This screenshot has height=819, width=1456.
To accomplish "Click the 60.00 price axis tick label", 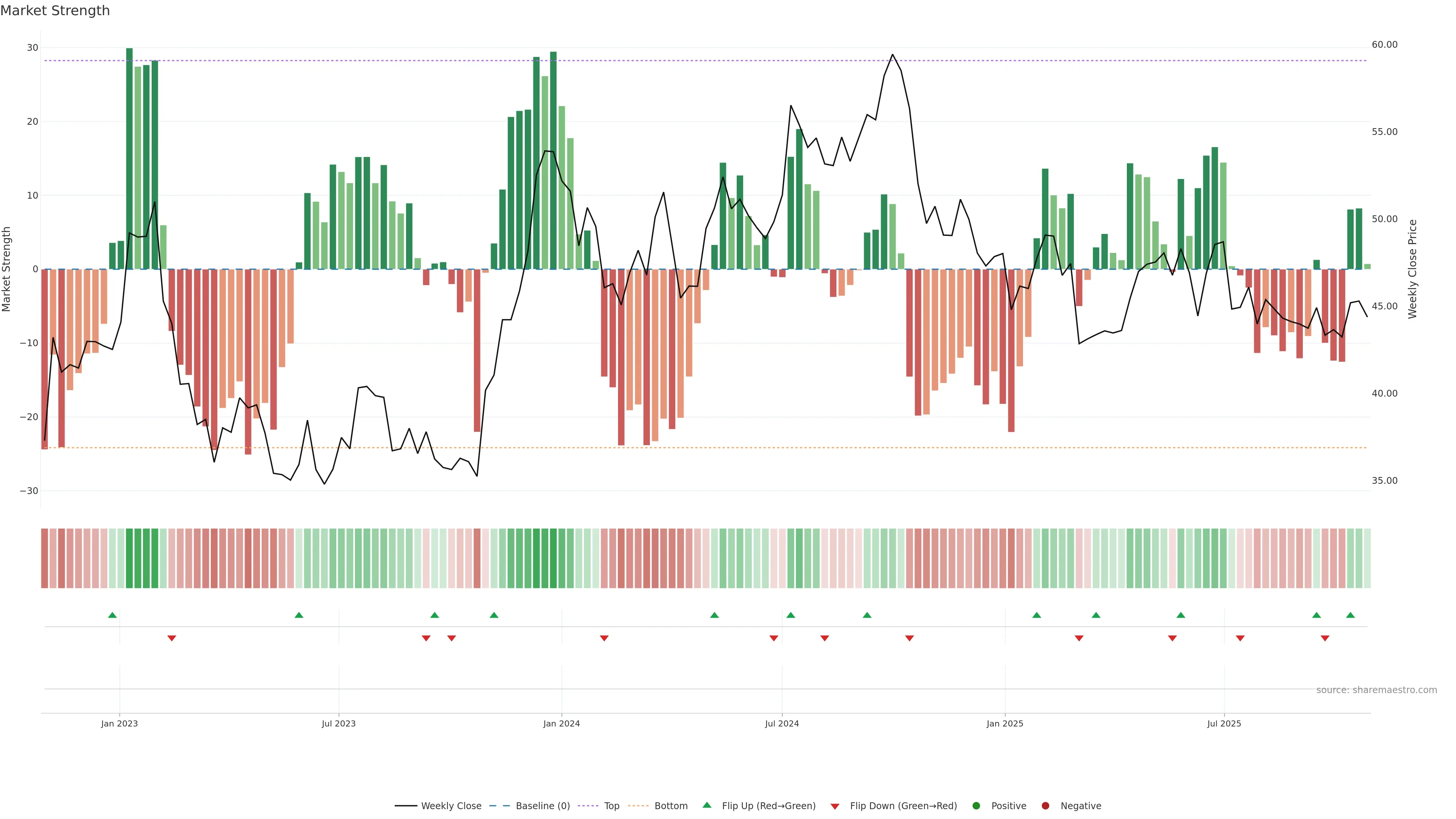I will tap(1384, 45).
